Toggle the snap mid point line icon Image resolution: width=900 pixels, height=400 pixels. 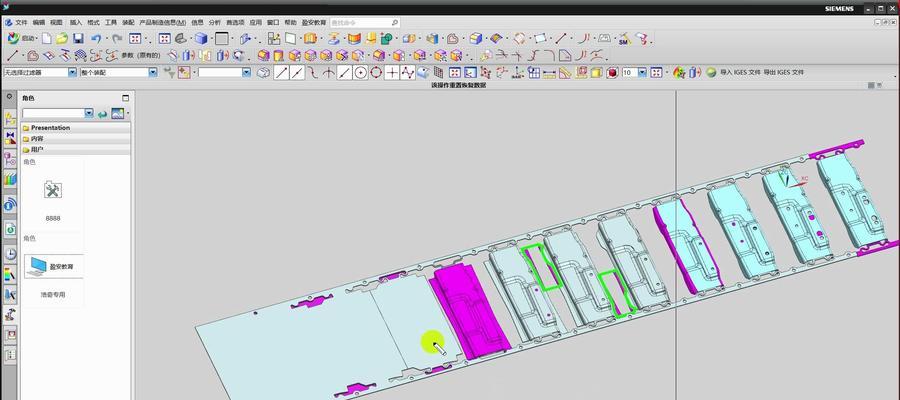click(297, 72)
